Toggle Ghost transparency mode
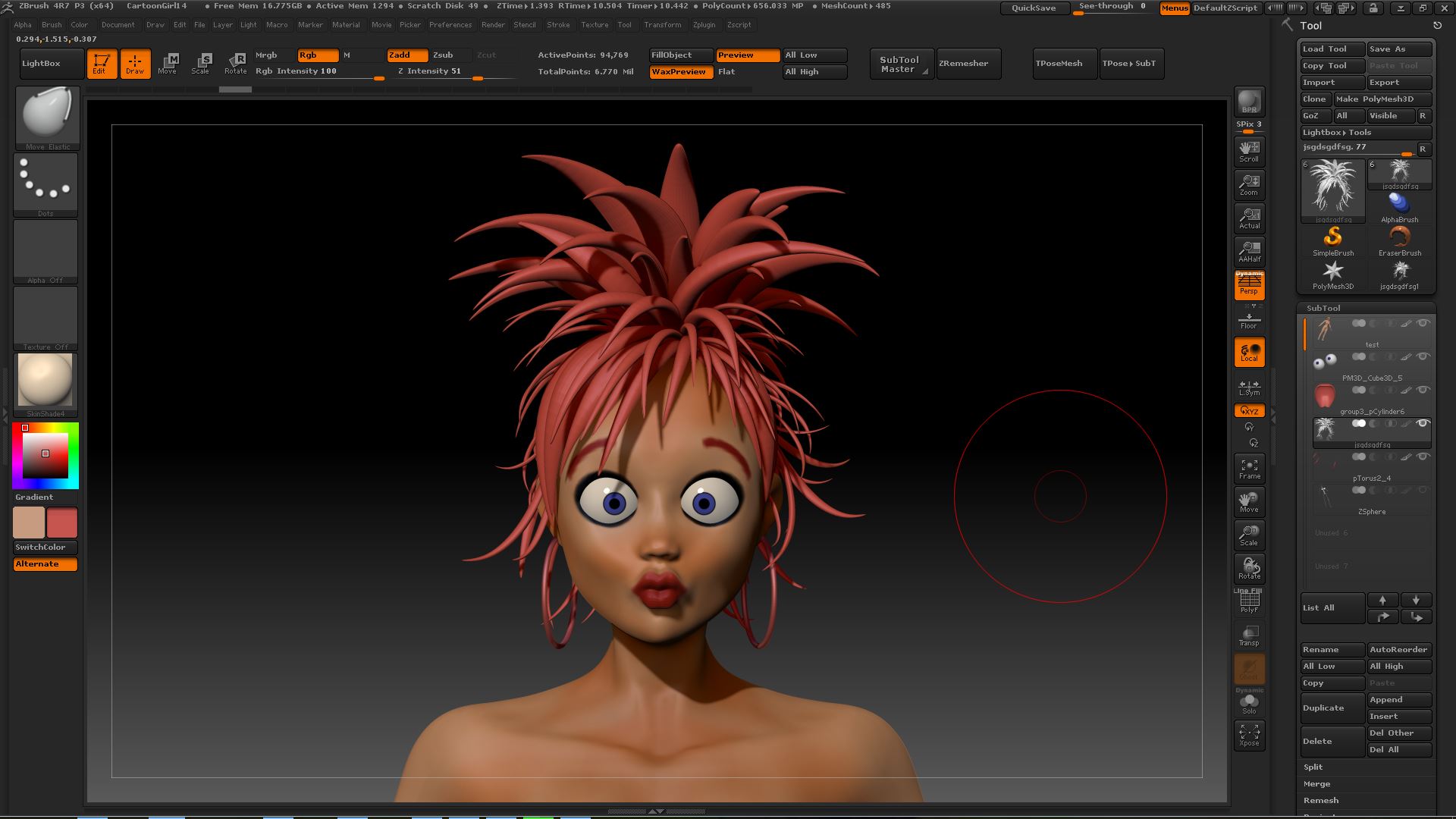The width and height of the screenshot is (1456, 819). point(1249,669)
